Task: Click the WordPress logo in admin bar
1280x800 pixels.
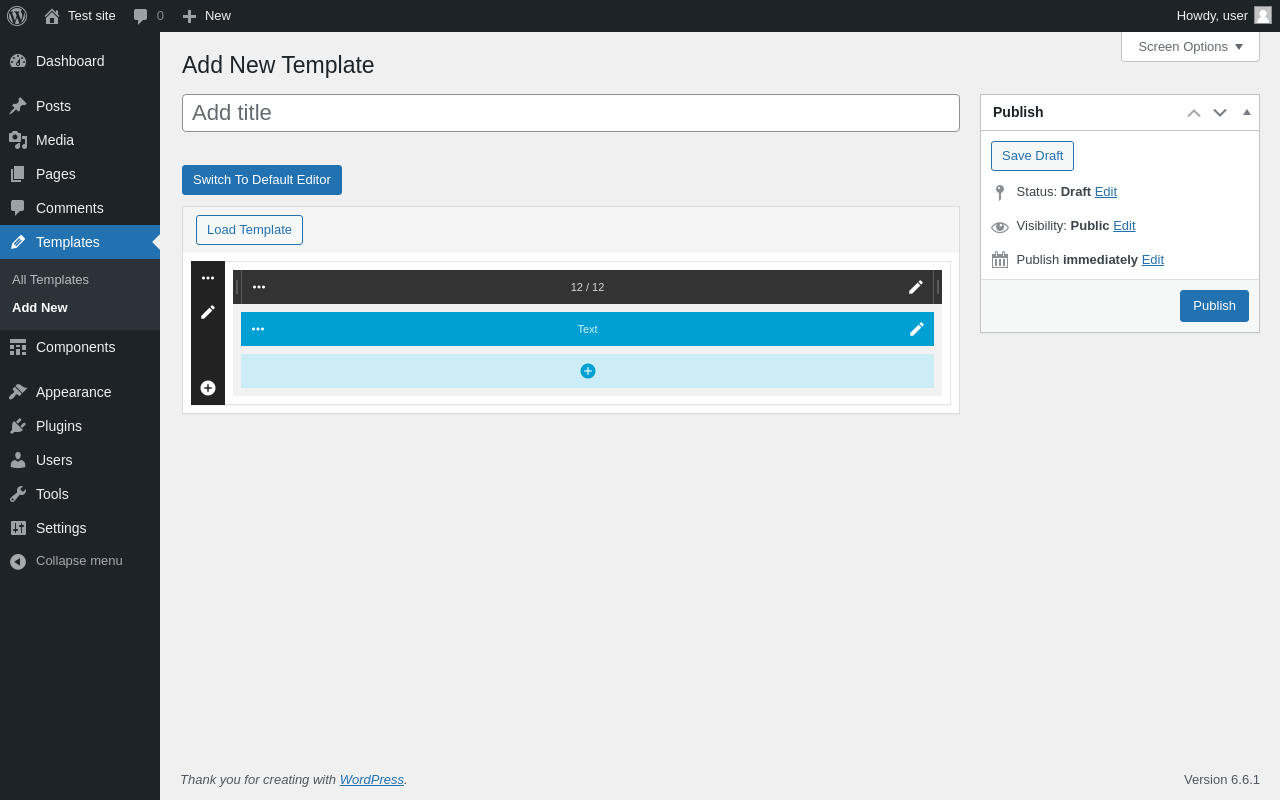Action: [17, 16]
